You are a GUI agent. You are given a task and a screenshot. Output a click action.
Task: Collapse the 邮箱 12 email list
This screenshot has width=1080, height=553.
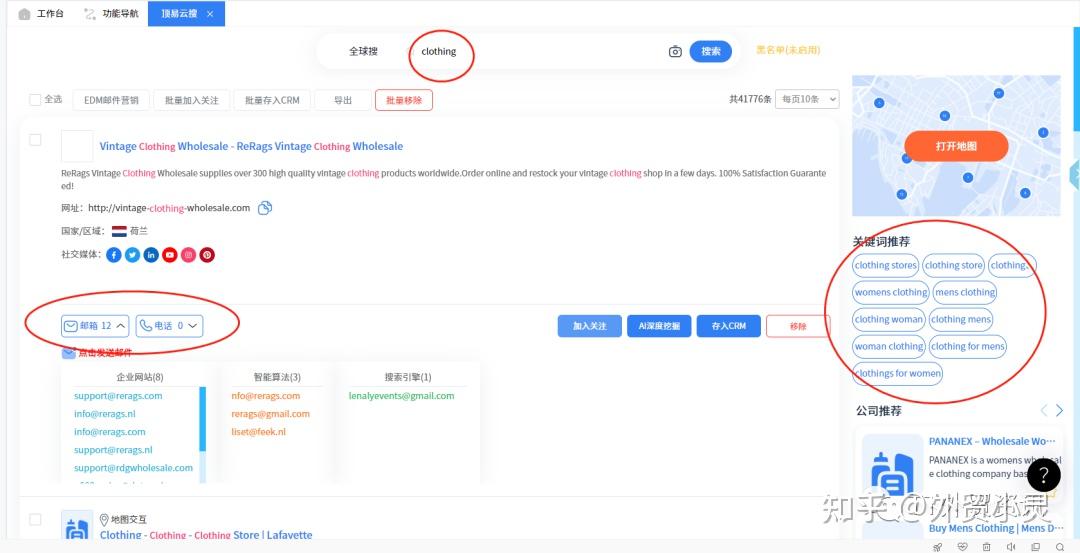(96, 326)
